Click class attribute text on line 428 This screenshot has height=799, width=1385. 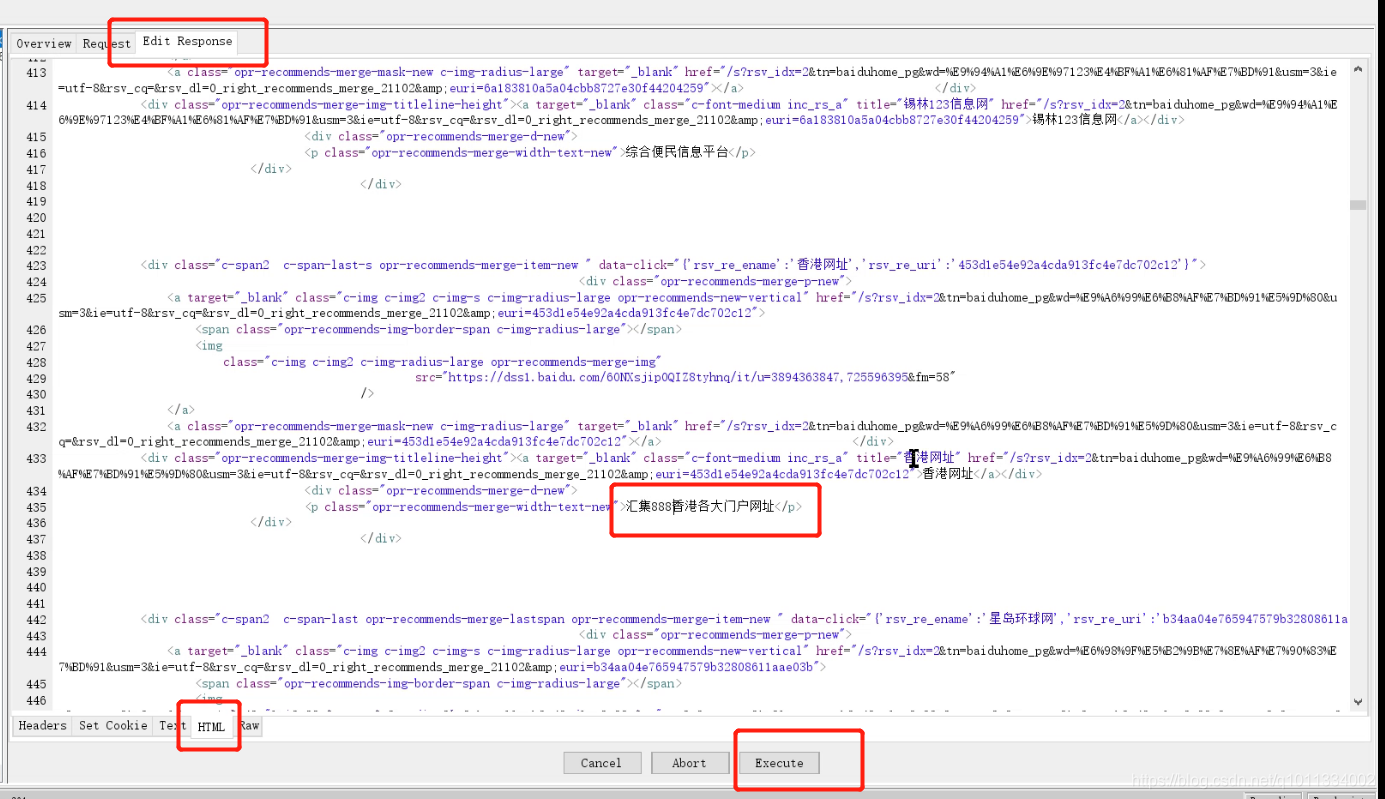[x=442, y=361]
